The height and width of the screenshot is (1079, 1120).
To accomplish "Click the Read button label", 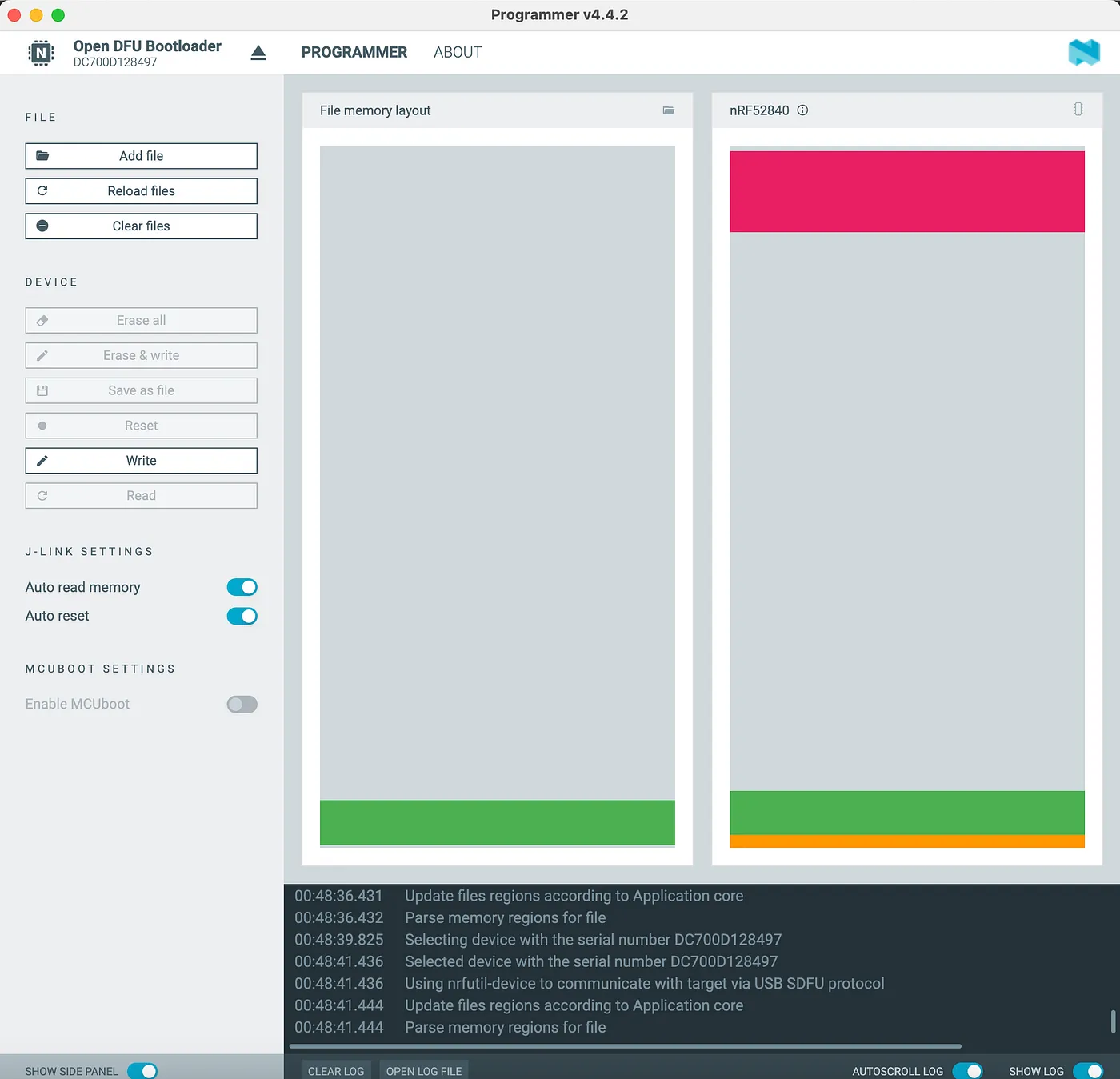I will (x=142, y=496).
